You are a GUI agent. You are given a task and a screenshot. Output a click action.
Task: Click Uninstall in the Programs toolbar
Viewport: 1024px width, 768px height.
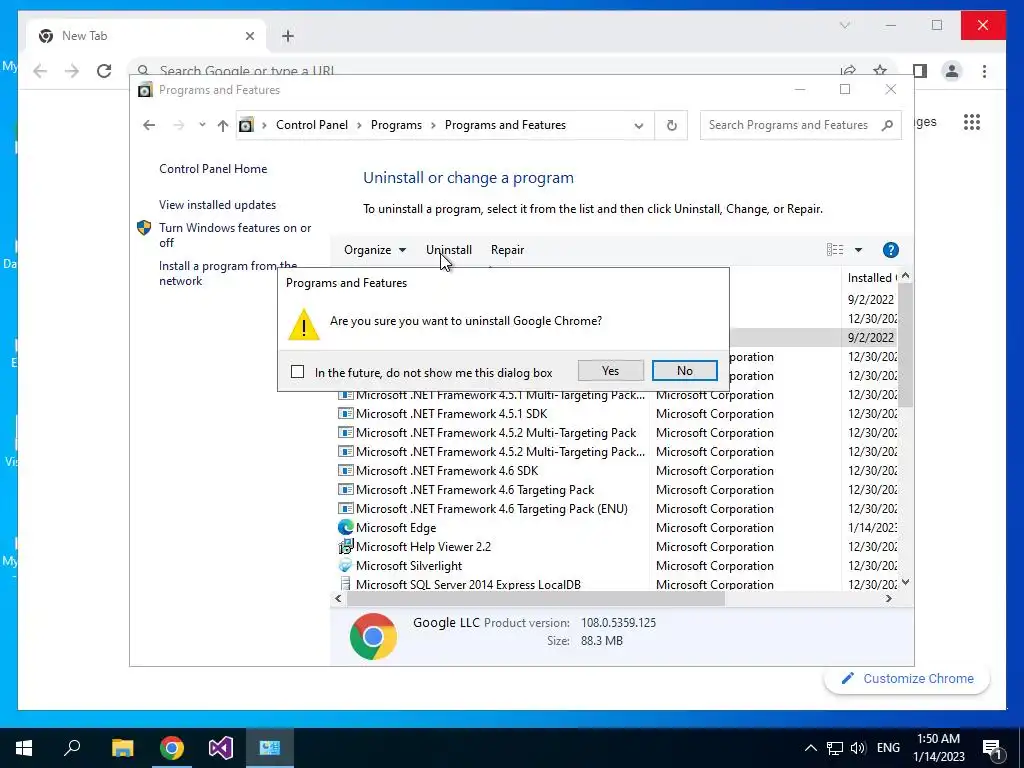click(449, 250)
